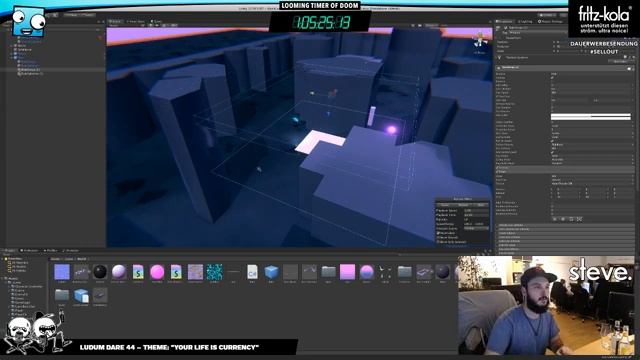
Task: Click the Favorites star in Project panel
Action: coord(6,259)
